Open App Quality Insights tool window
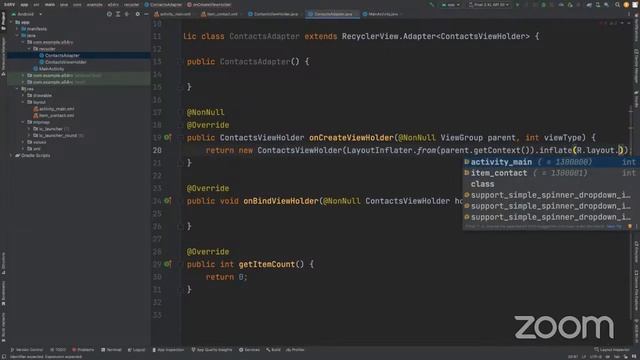Image resolution: width=640 pixels, height=360 pixels. 211,350
